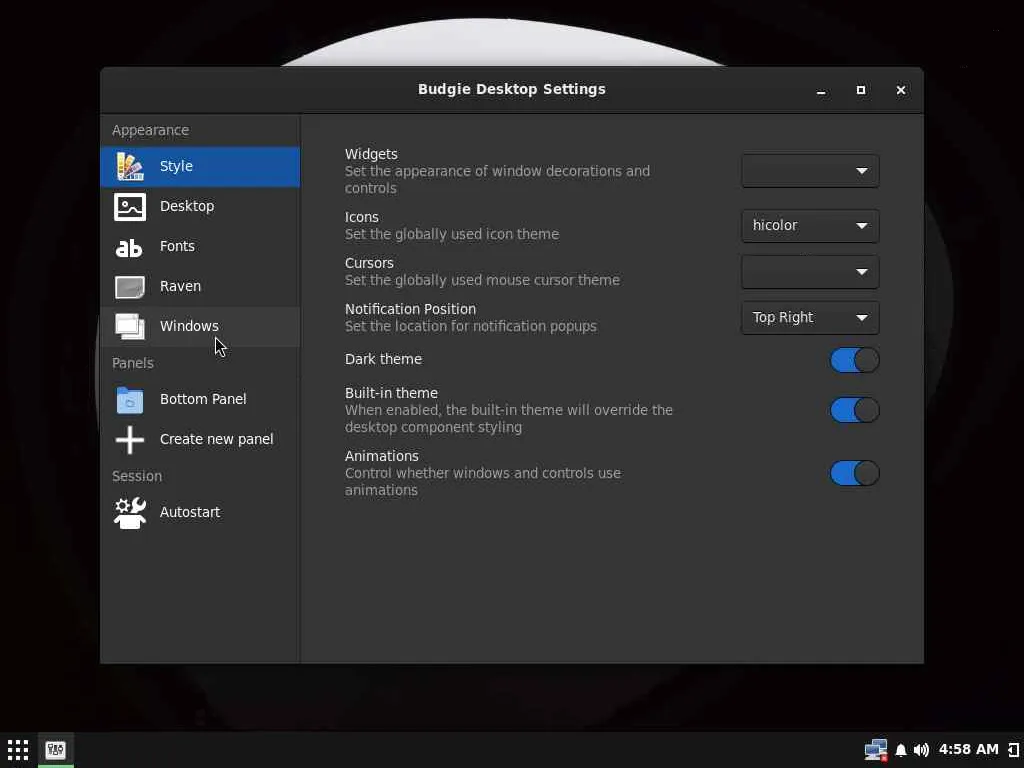Click the Windows stacked-windows icon
The width and height of the screenshot is (1024, 768).
click(x=129, y=326)
